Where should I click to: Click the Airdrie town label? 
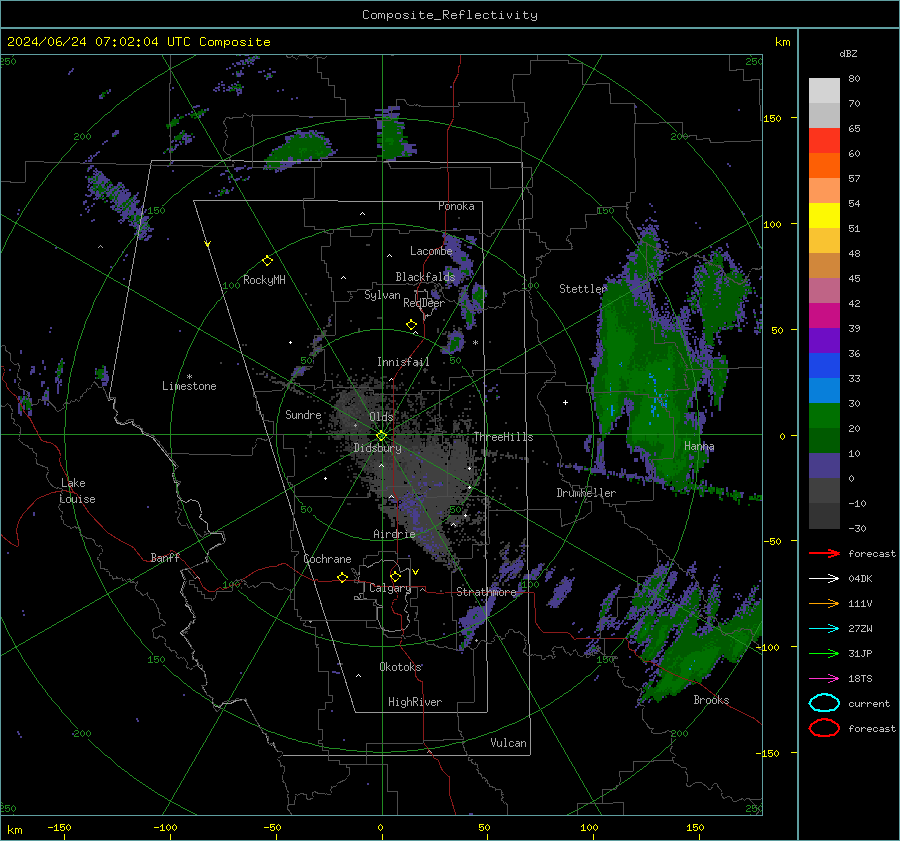(x=394, y=534)
